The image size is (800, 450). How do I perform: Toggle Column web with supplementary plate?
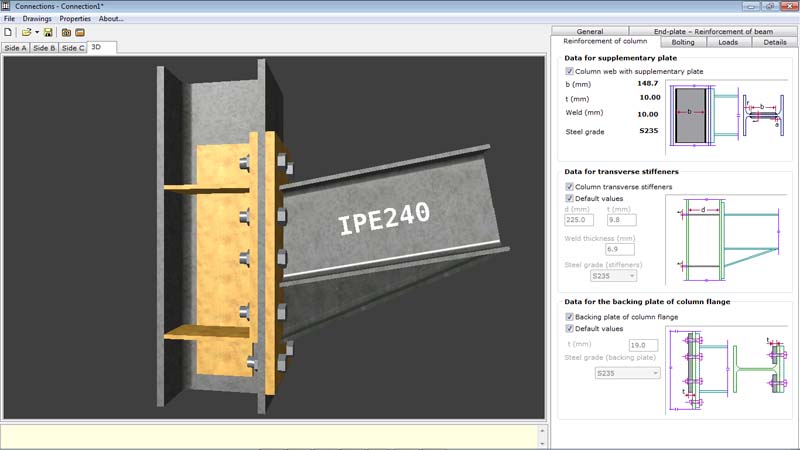(x=569, y=71)
